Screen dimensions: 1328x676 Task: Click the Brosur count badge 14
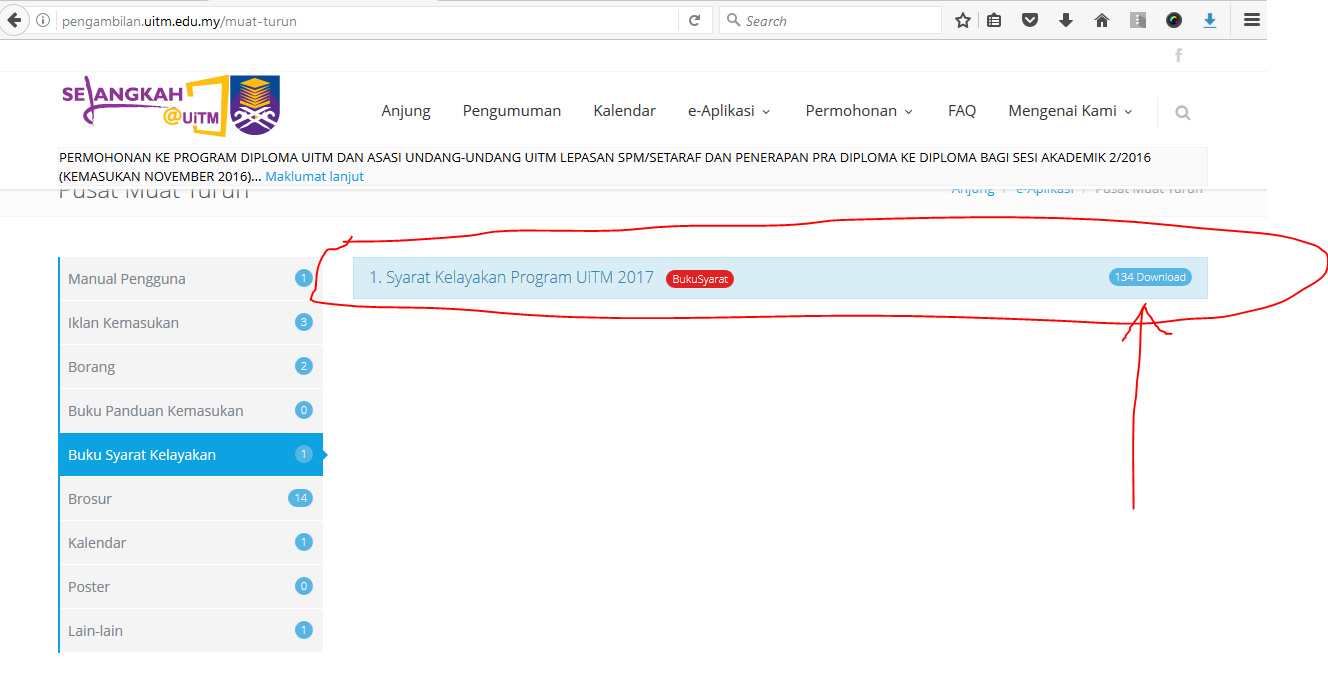[x=300, y=498]
